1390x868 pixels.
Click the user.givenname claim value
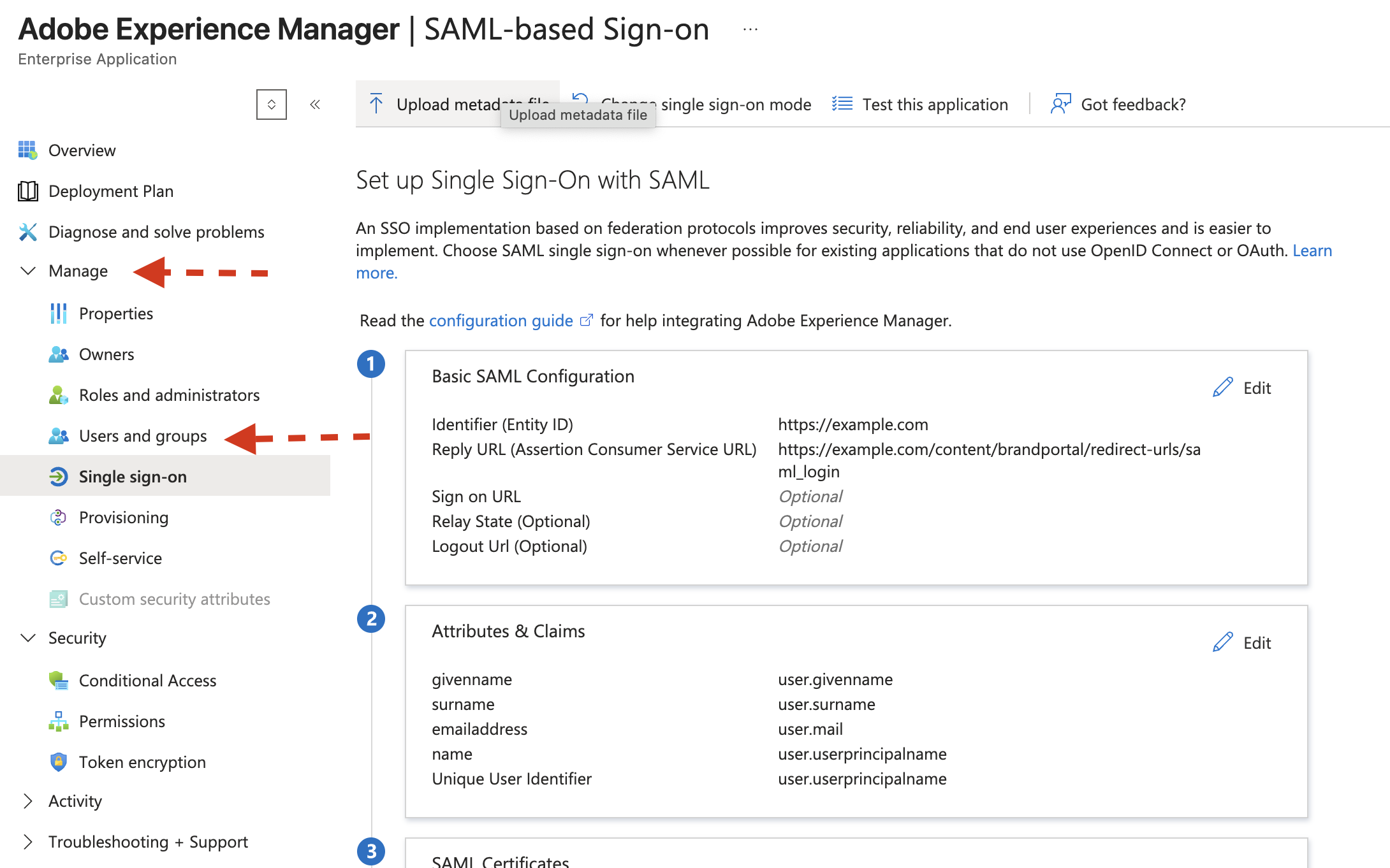tap(835, 679)
